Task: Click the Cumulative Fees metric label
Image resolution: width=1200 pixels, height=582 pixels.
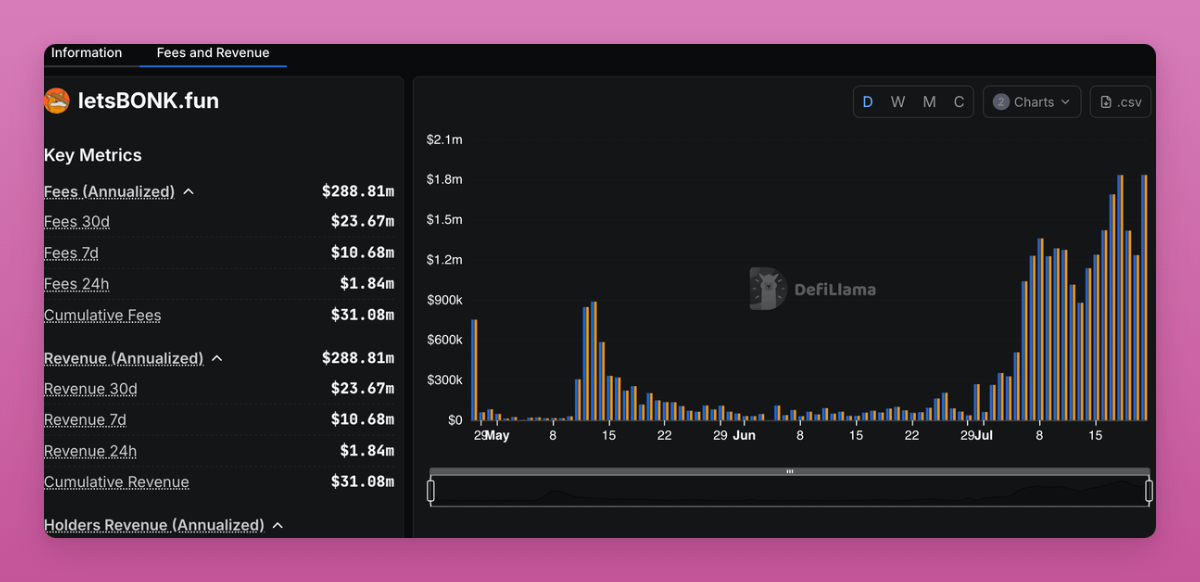Action: click(x=102, y=315)
